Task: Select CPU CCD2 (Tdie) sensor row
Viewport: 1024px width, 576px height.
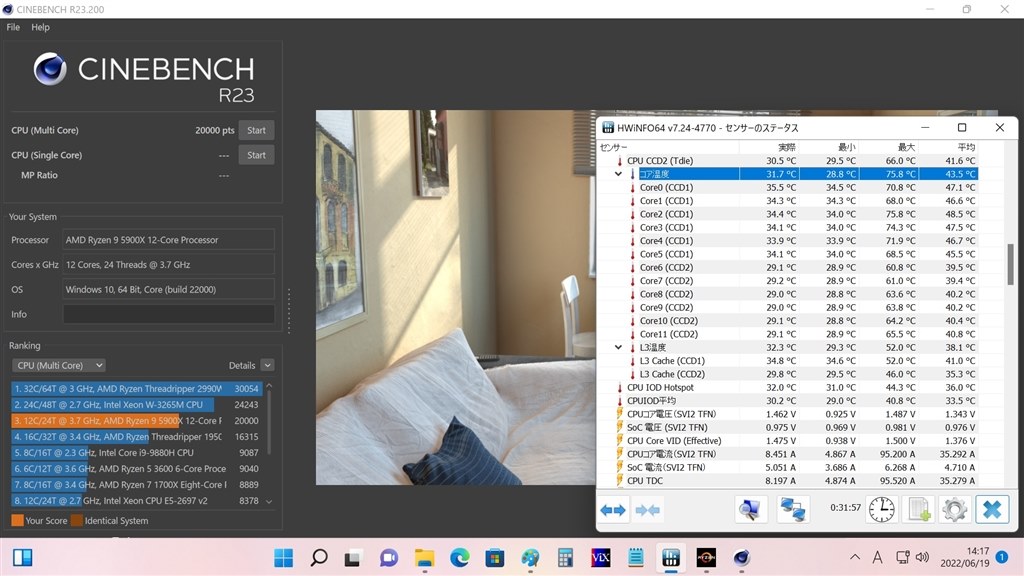Action: point(788,161)
